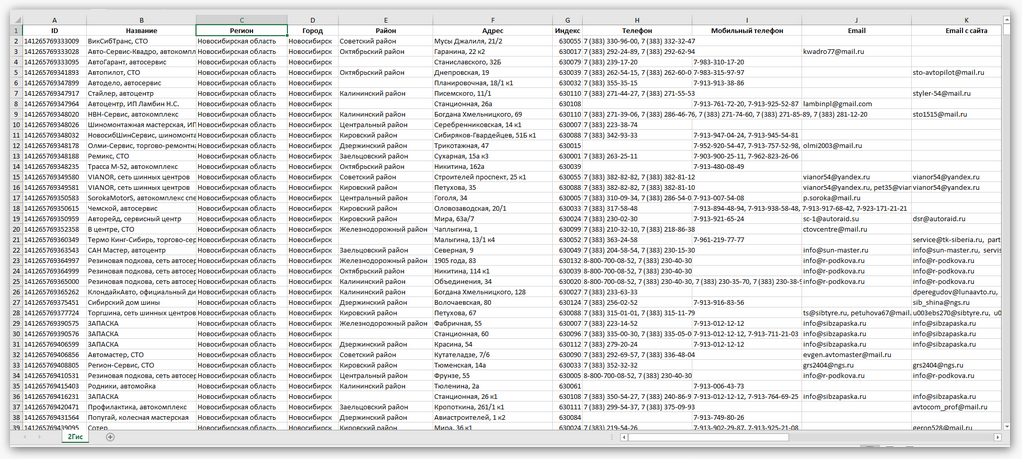1022x459 pixels.
Task: Click the kwadro77@mail.ru email cell
Action: [x=832, y=51]
